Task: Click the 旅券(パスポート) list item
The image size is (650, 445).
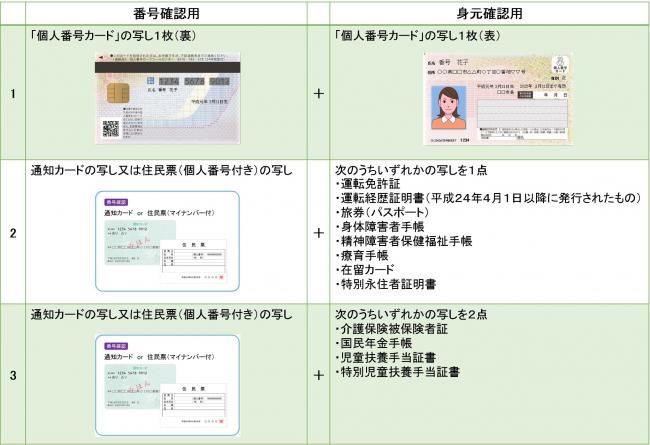Action: click(x=382, y=212)
